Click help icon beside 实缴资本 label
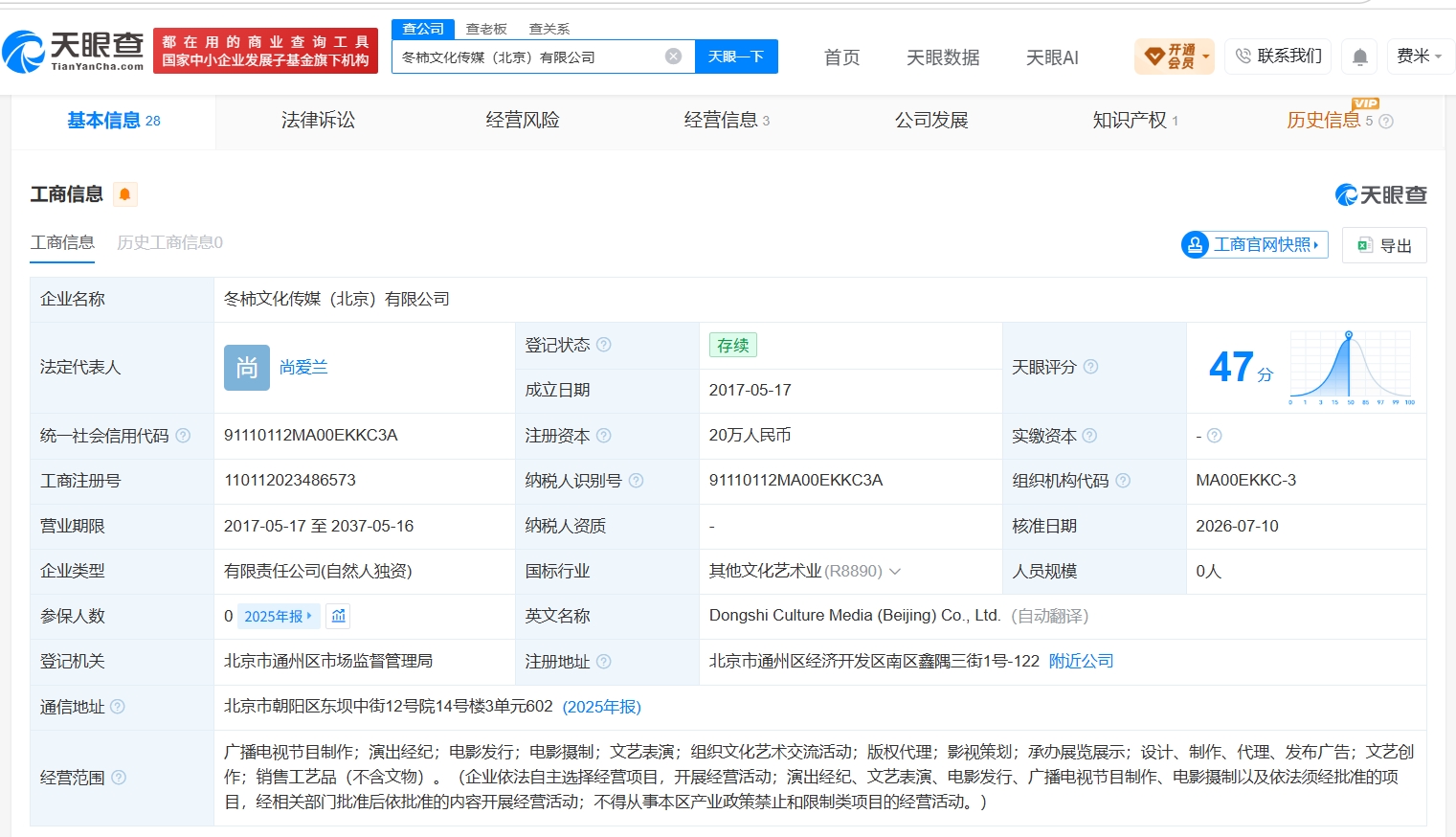The width and height of the screenshot is (1456, 837). click(1089, 436)
